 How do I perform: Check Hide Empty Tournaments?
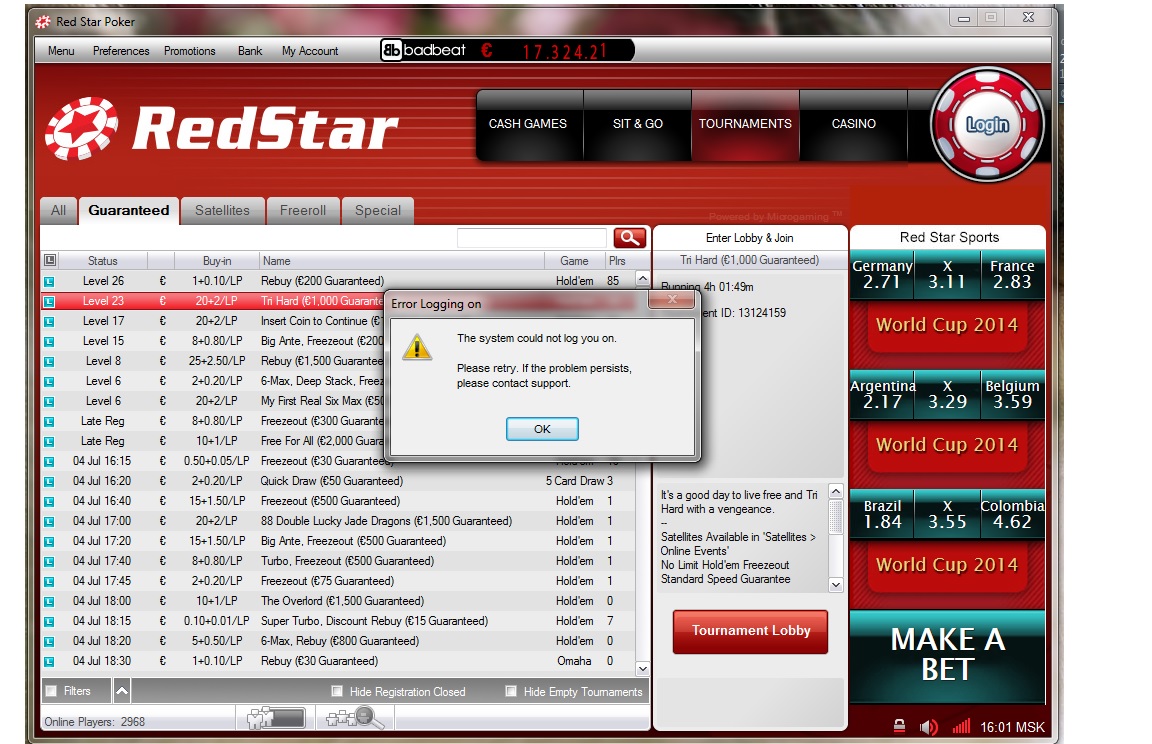point(511,691)
